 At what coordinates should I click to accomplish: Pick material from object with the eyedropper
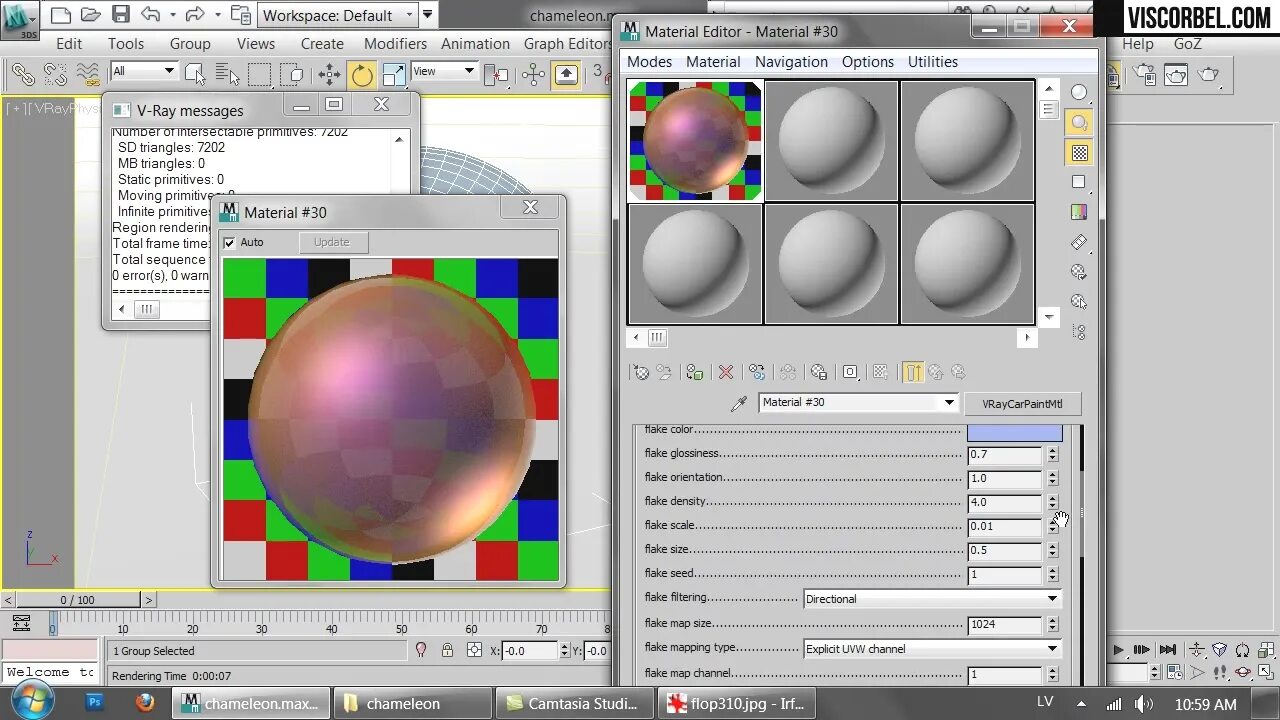click(x=740, y=403)
